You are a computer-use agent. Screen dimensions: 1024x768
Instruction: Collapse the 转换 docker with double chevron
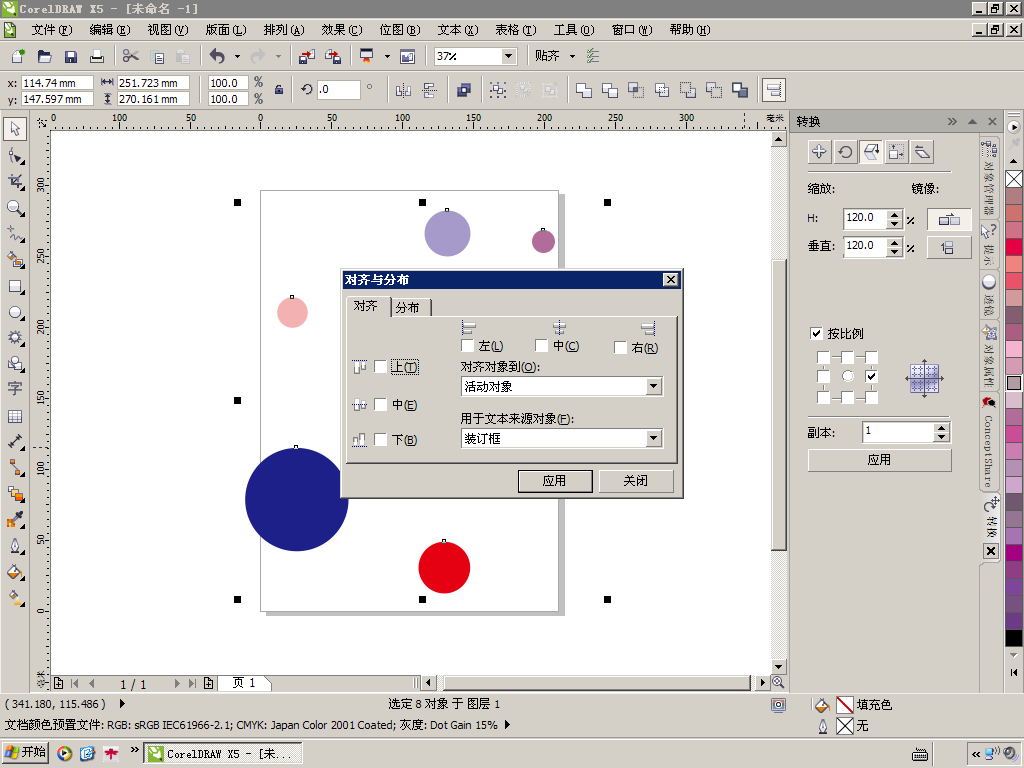(x=952, y=121)
